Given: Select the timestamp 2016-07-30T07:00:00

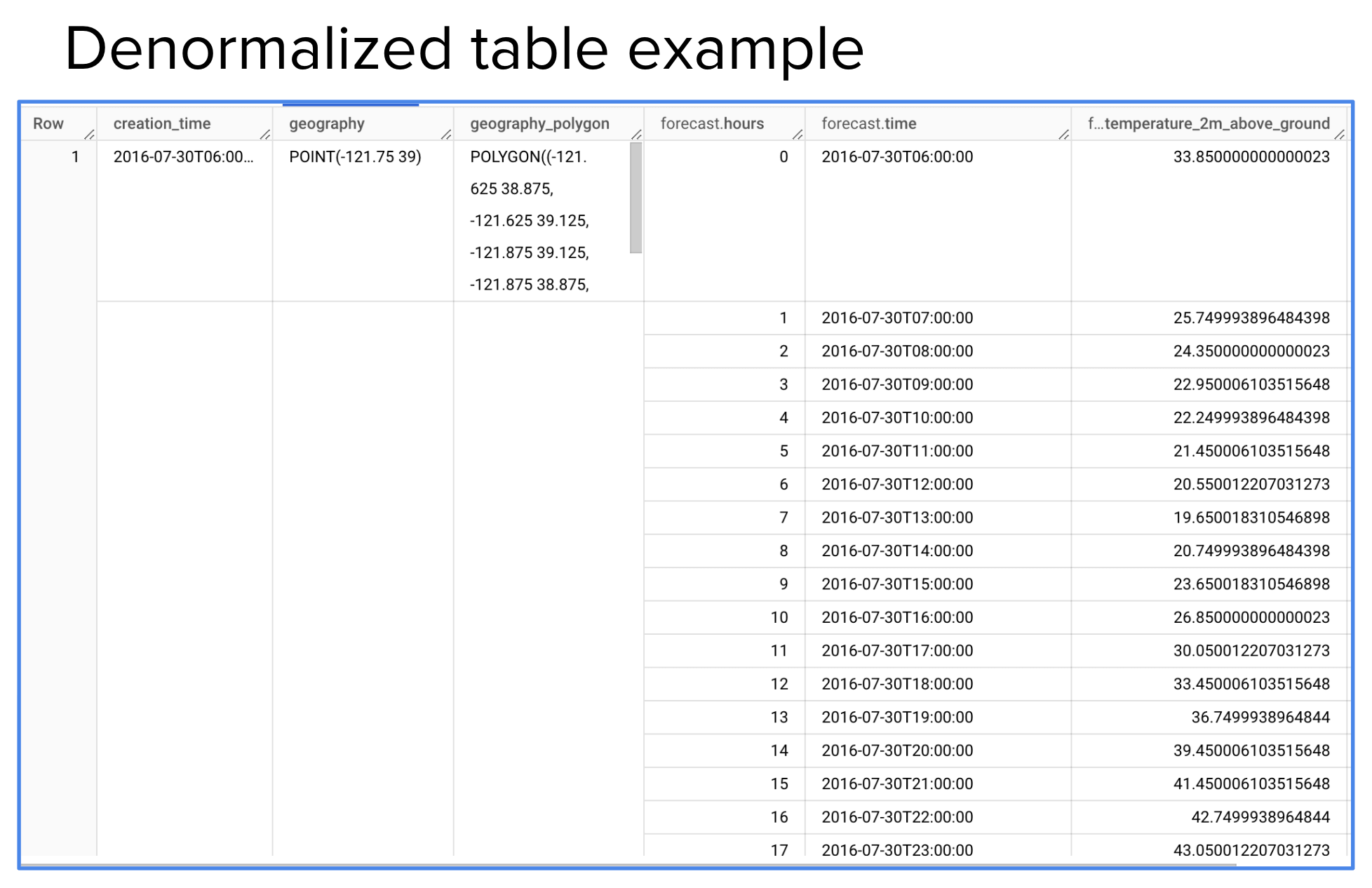Looking at the screenshot, I should click(x=897, y=318).
